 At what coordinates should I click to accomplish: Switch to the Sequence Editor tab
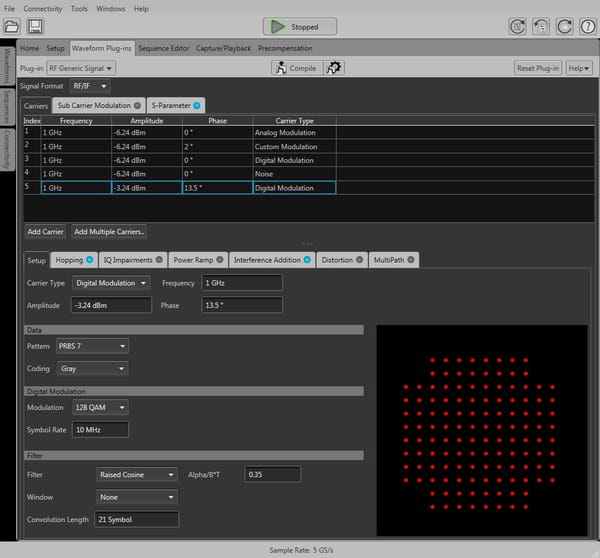click(164, 48)
